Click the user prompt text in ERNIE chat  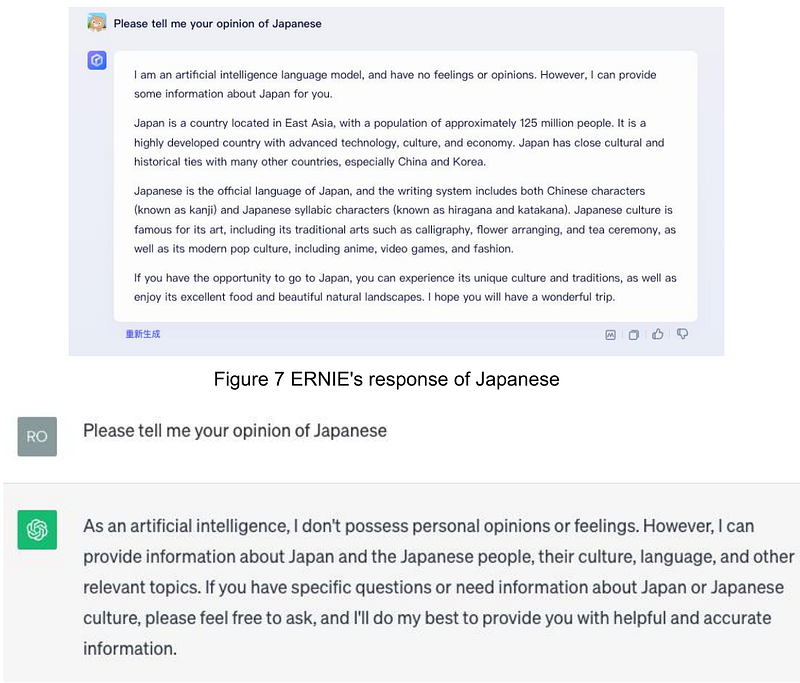(217, 23)
